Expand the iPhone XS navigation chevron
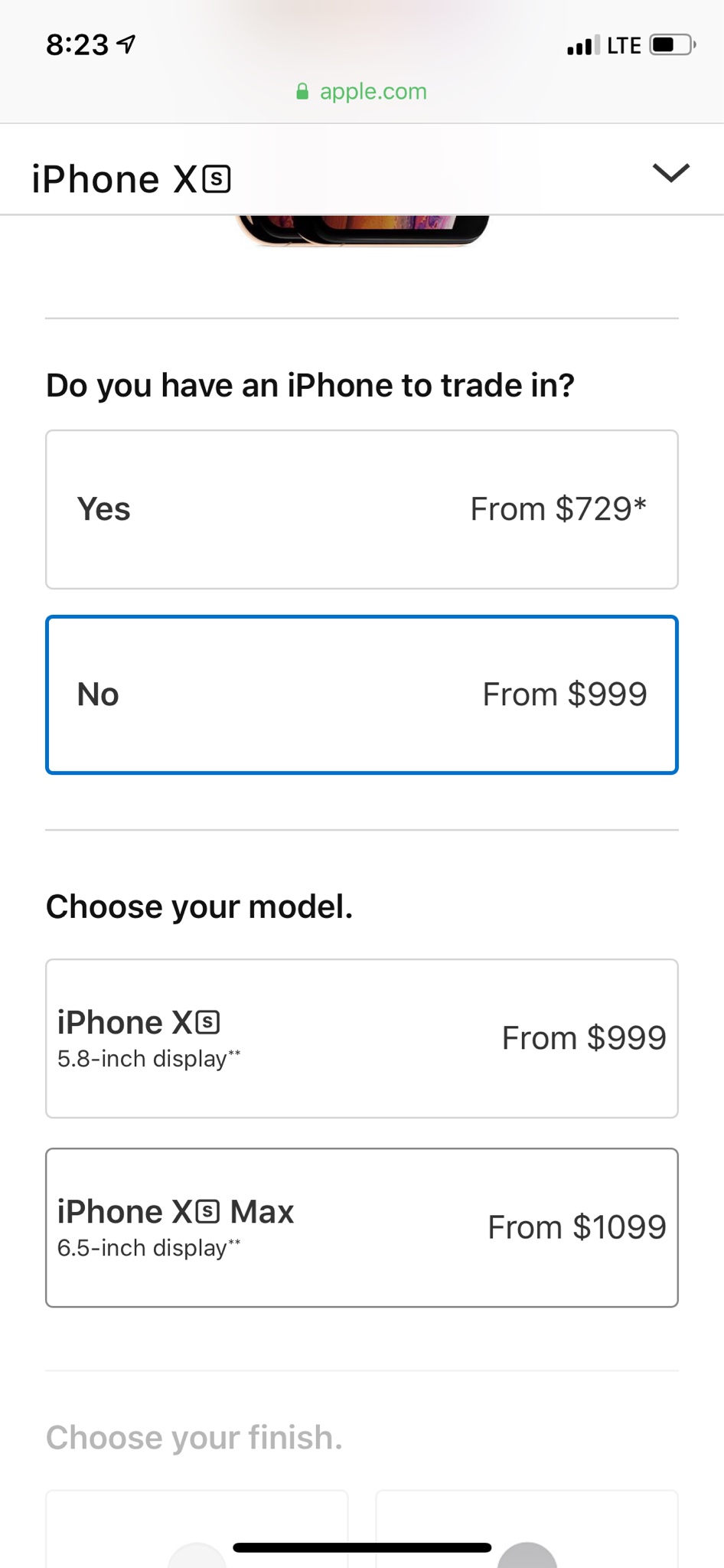This screenshot has width=724, height=1568. [x=670, y=173]
